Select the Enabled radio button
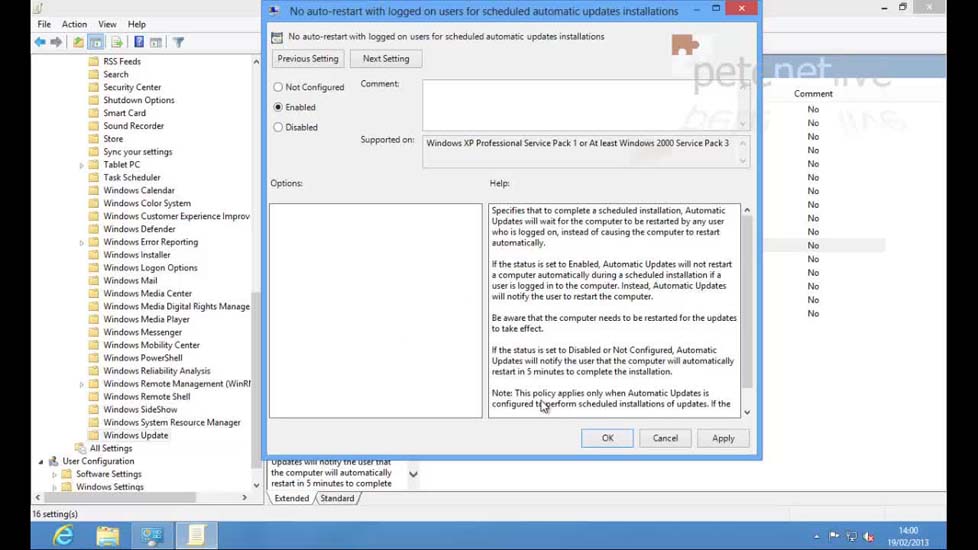The width and height of the screenshot is (978, 550). tap(278, 107)
